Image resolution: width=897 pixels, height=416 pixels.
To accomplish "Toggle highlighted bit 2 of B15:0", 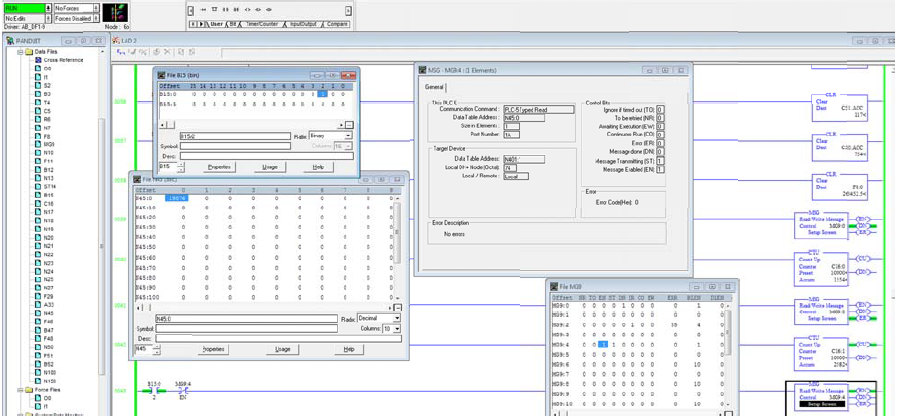I will click(323, 93).
